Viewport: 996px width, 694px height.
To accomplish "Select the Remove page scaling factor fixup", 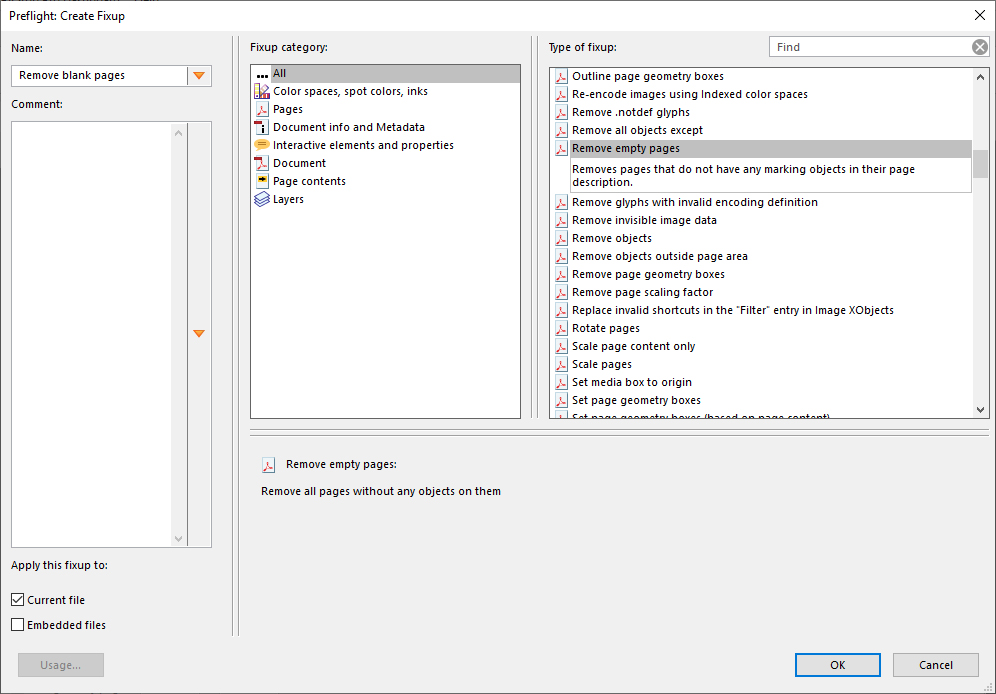I will click(640, 292).
